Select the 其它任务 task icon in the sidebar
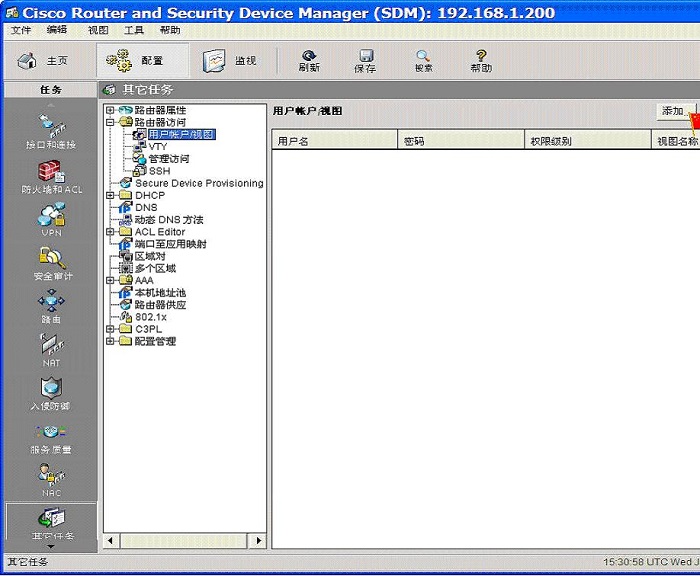The image size is (700, 576). point(52,523)
